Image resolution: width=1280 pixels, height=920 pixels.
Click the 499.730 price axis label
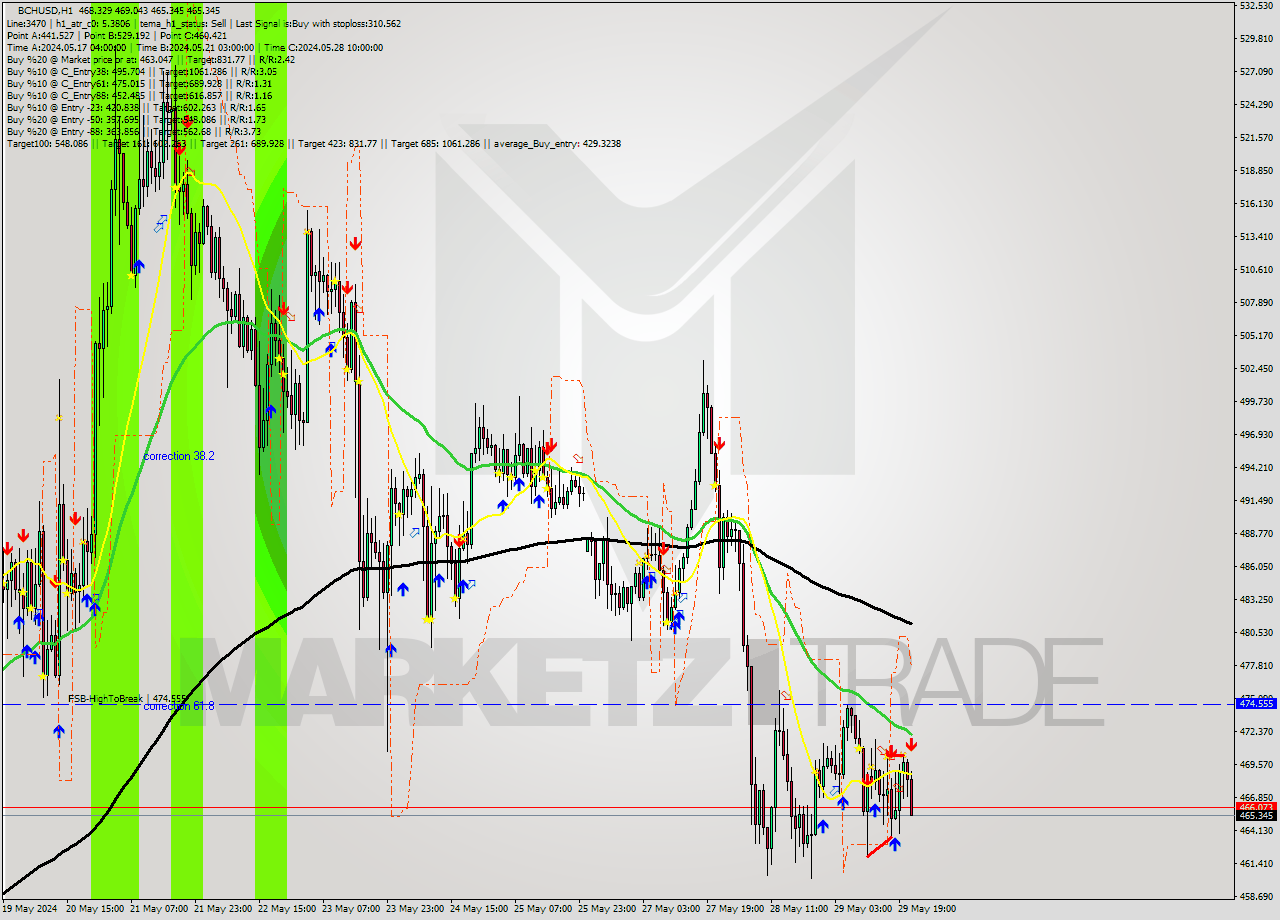pos(1256,401)
